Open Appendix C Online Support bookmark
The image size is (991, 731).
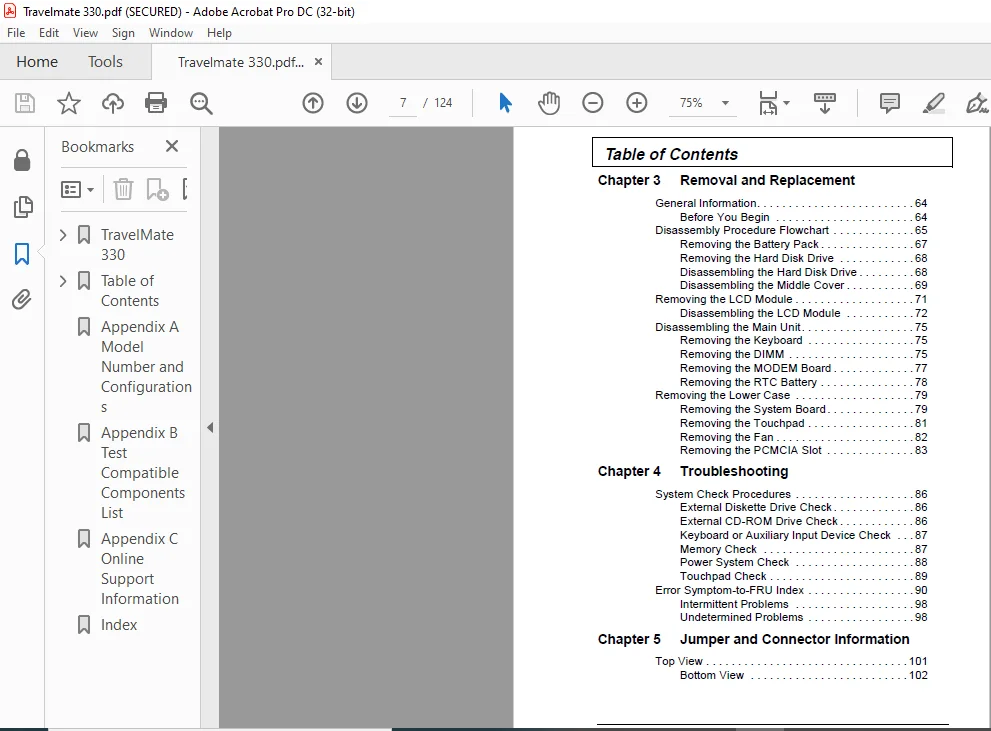(140, 569)
